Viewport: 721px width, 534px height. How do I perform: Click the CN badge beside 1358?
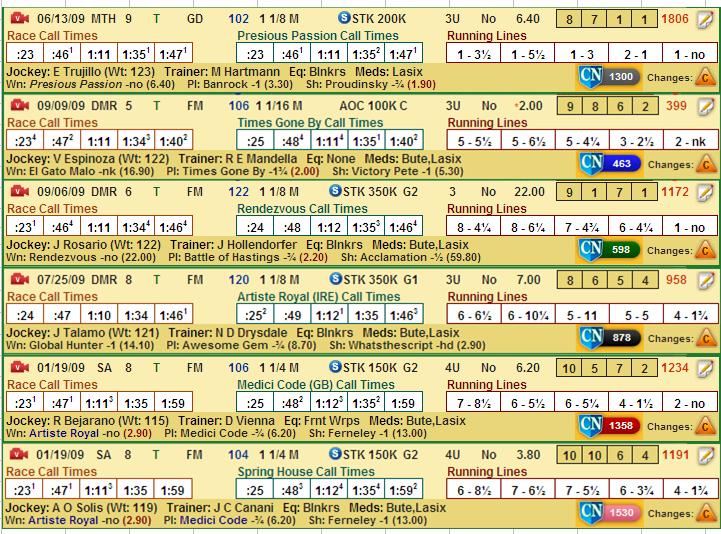click(590, 426)
